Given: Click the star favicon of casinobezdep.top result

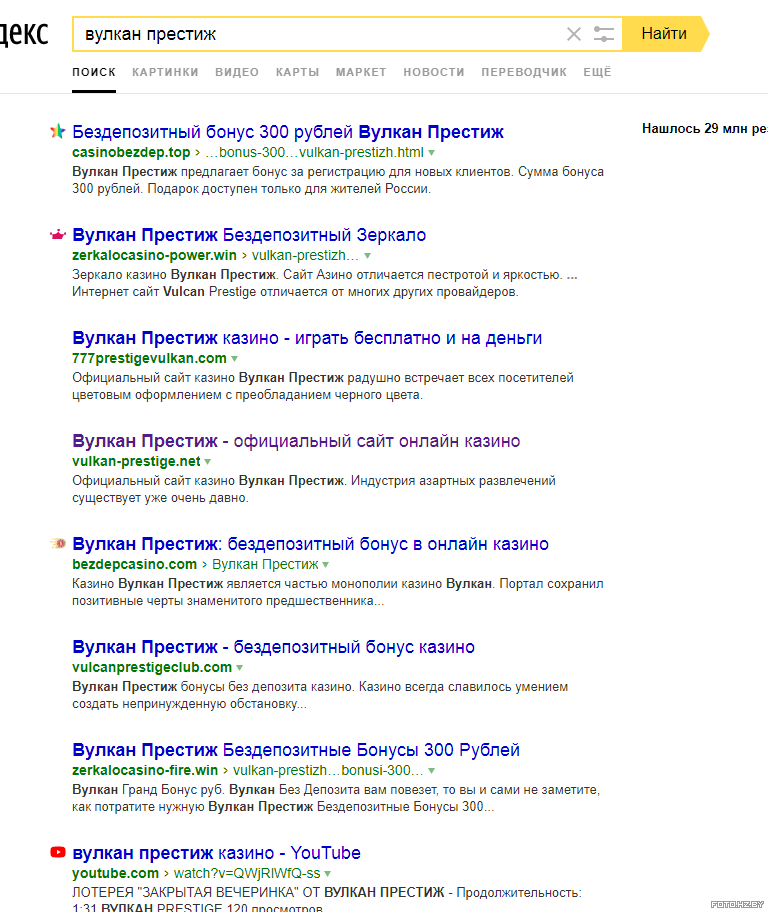Looking at the screenshot, I should tap(58, 131).
